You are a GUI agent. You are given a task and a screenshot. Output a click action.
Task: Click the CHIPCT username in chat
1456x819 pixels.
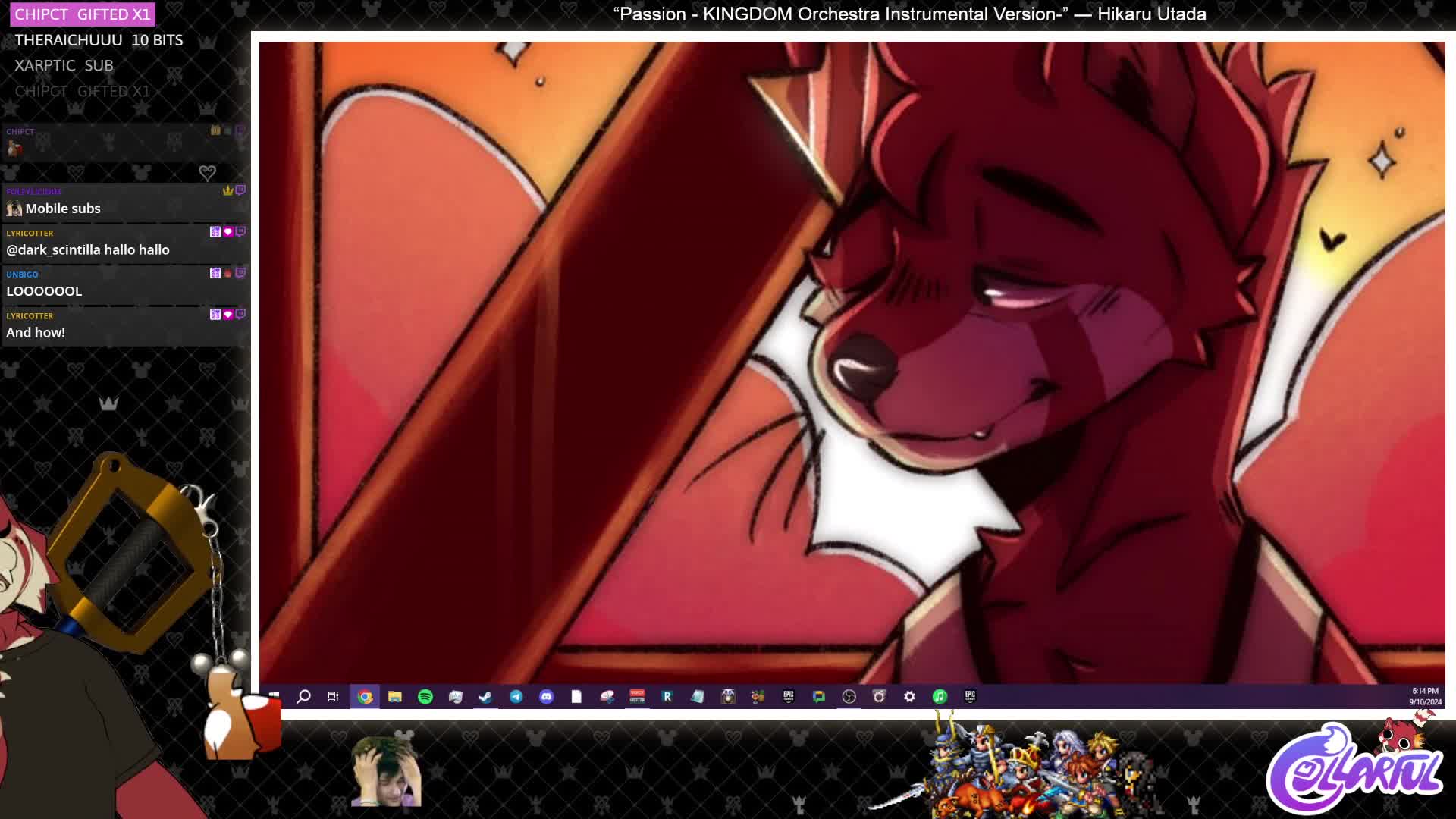click(x=20, y=132)
